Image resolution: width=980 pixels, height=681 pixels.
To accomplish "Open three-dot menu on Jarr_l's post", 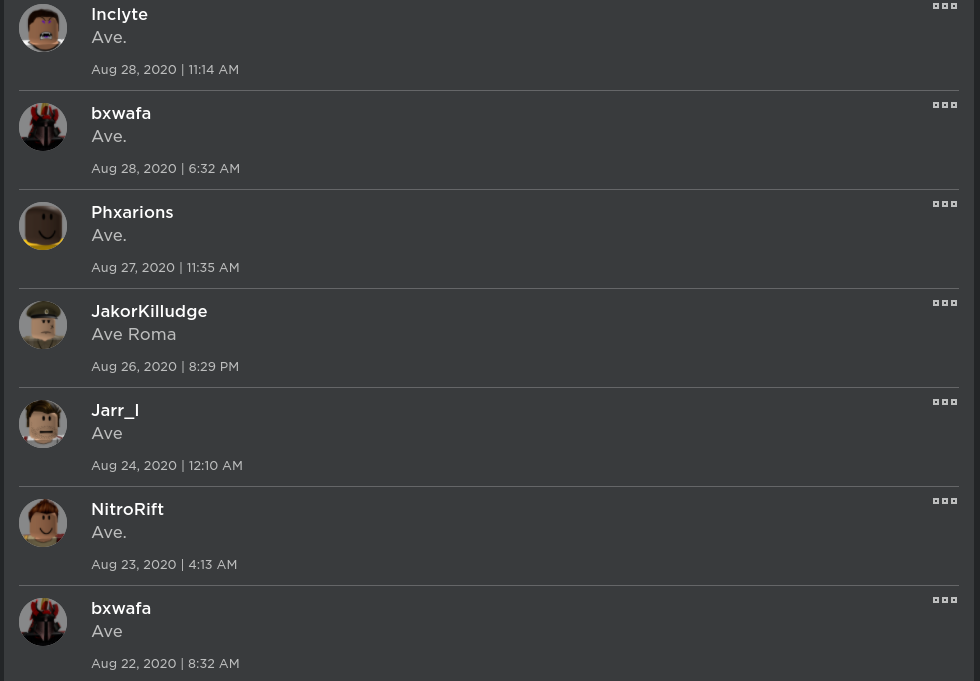I will [944, 402].
